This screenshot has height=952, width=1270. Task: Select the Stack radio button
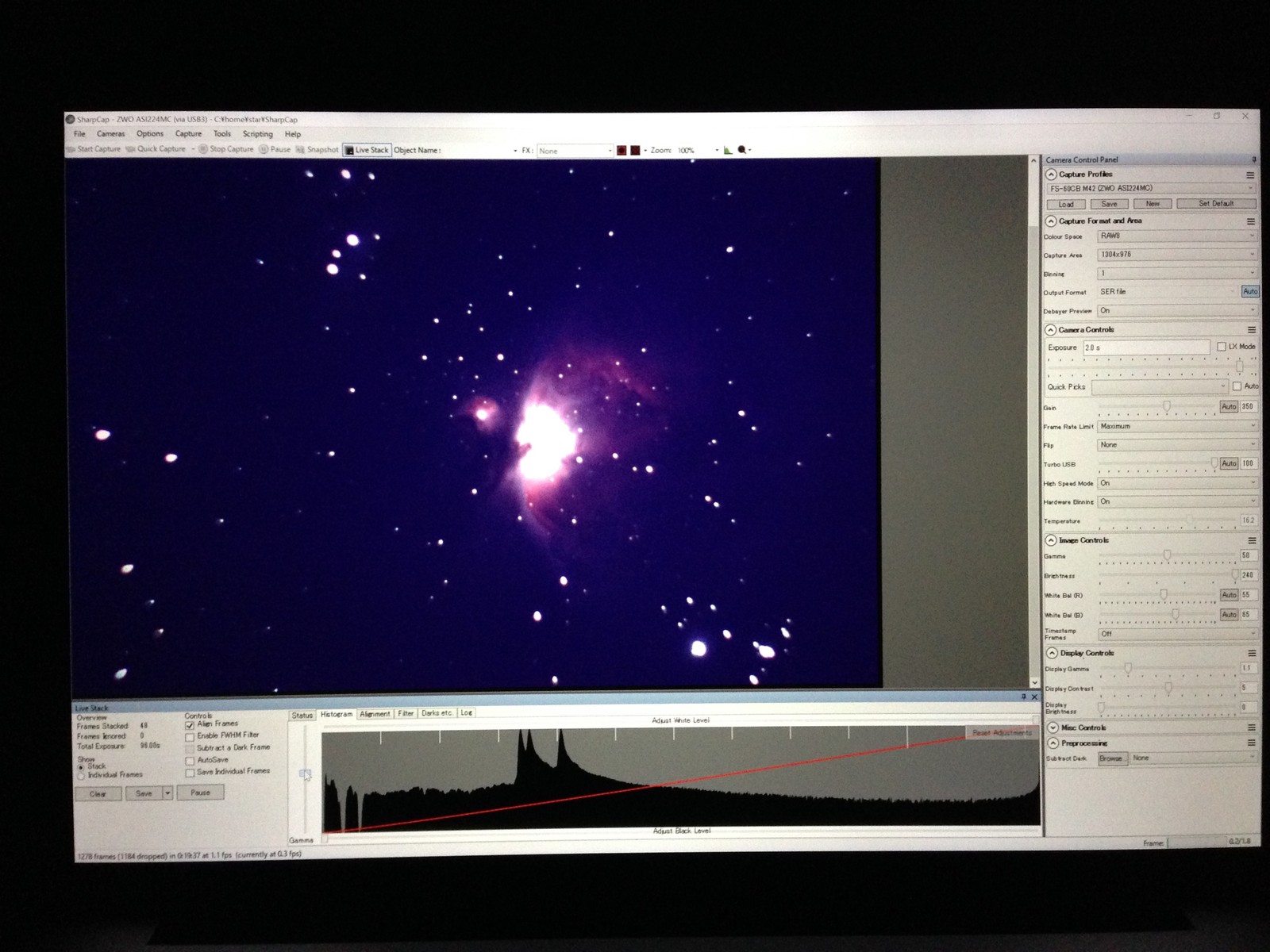coord(81,767)
